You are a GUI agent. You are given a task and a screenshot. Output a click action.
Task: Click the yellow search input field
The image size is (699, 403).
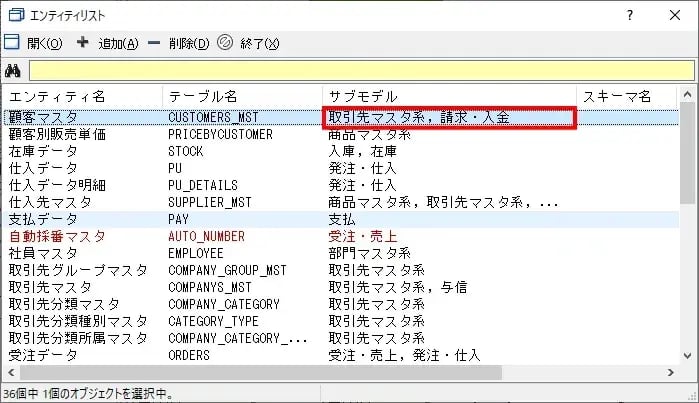click(360, 71)
